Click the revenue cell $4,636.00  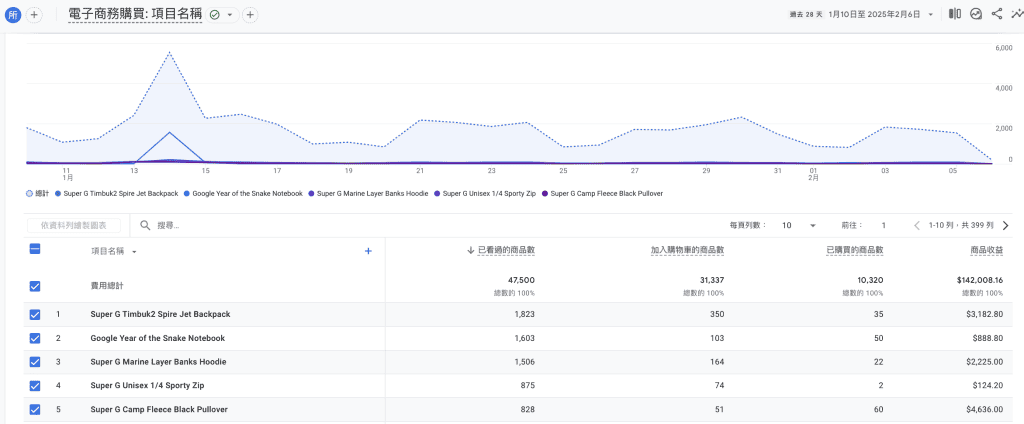(x=984, y=410)
